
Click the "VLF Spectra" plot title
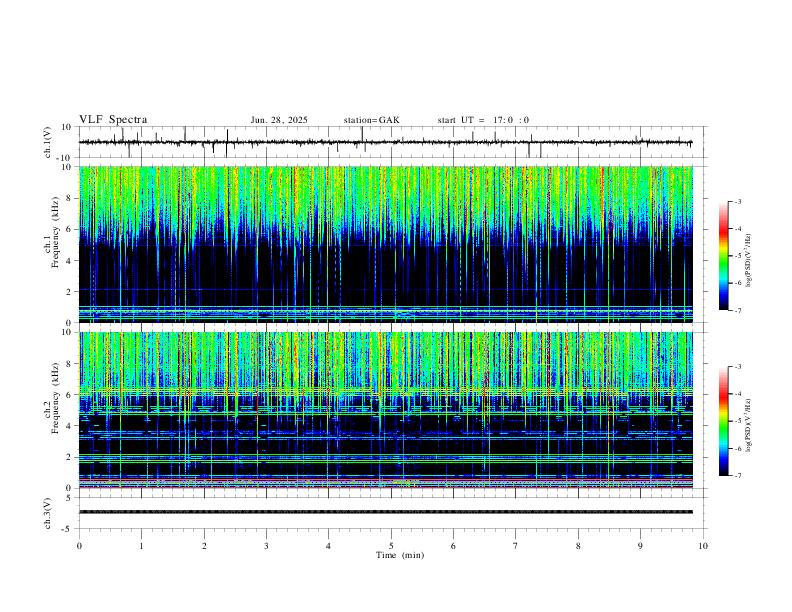point(113,120)
